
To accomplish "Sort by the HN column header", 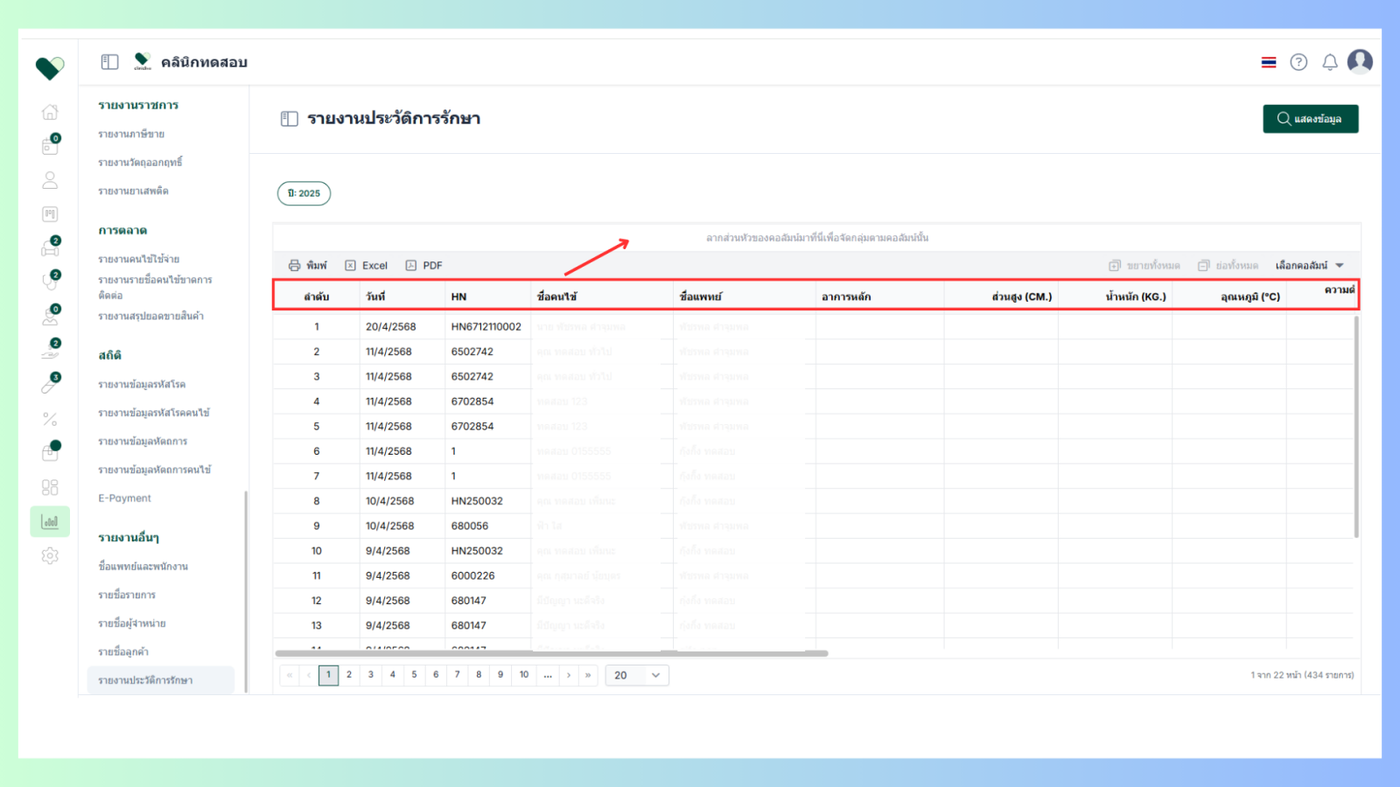I will click(x=488, y=297).
